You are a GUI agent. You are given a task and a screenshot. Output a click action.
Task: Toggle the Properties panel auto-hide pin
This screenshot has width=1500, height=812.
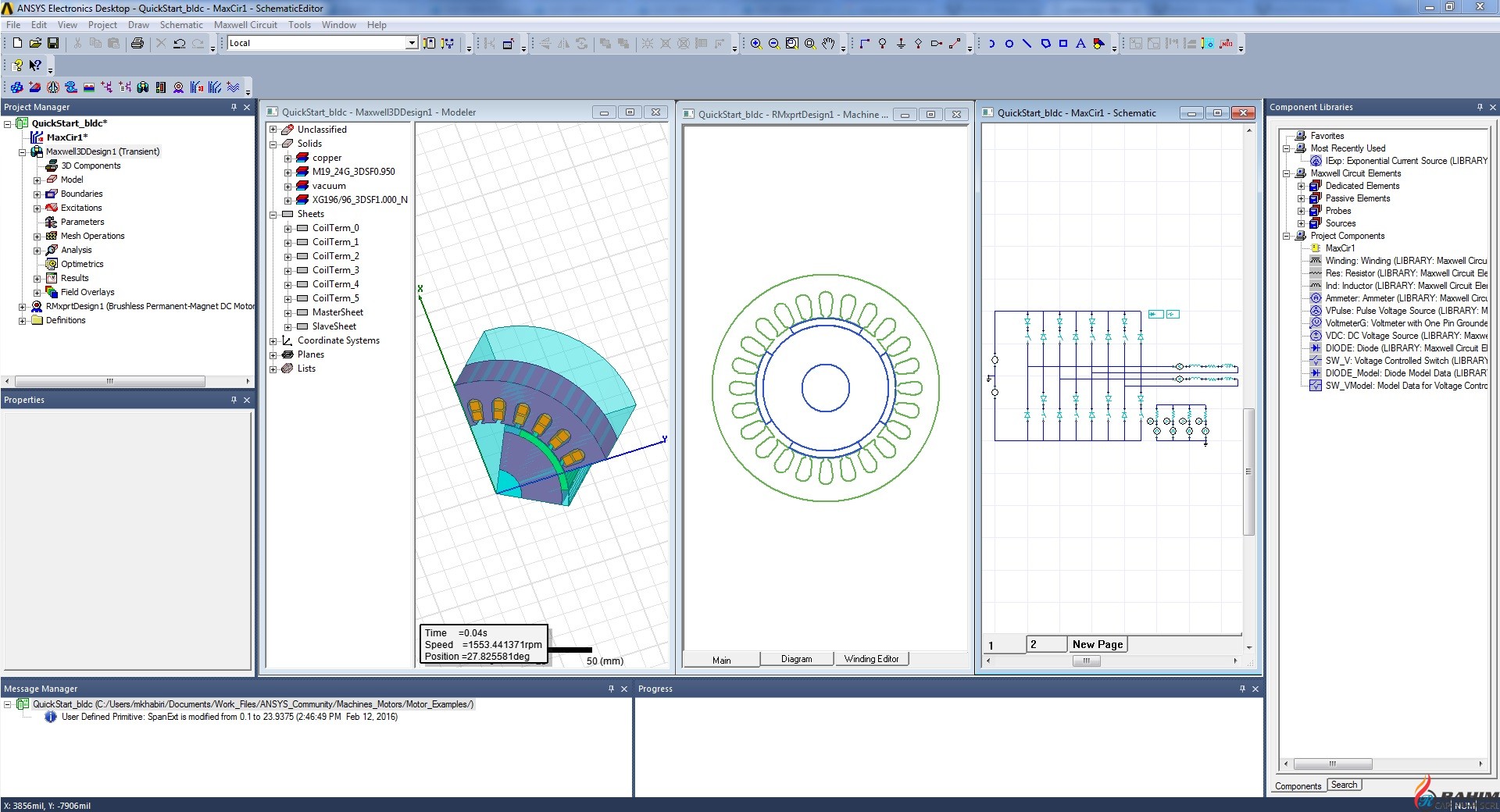tap(234, 400)
